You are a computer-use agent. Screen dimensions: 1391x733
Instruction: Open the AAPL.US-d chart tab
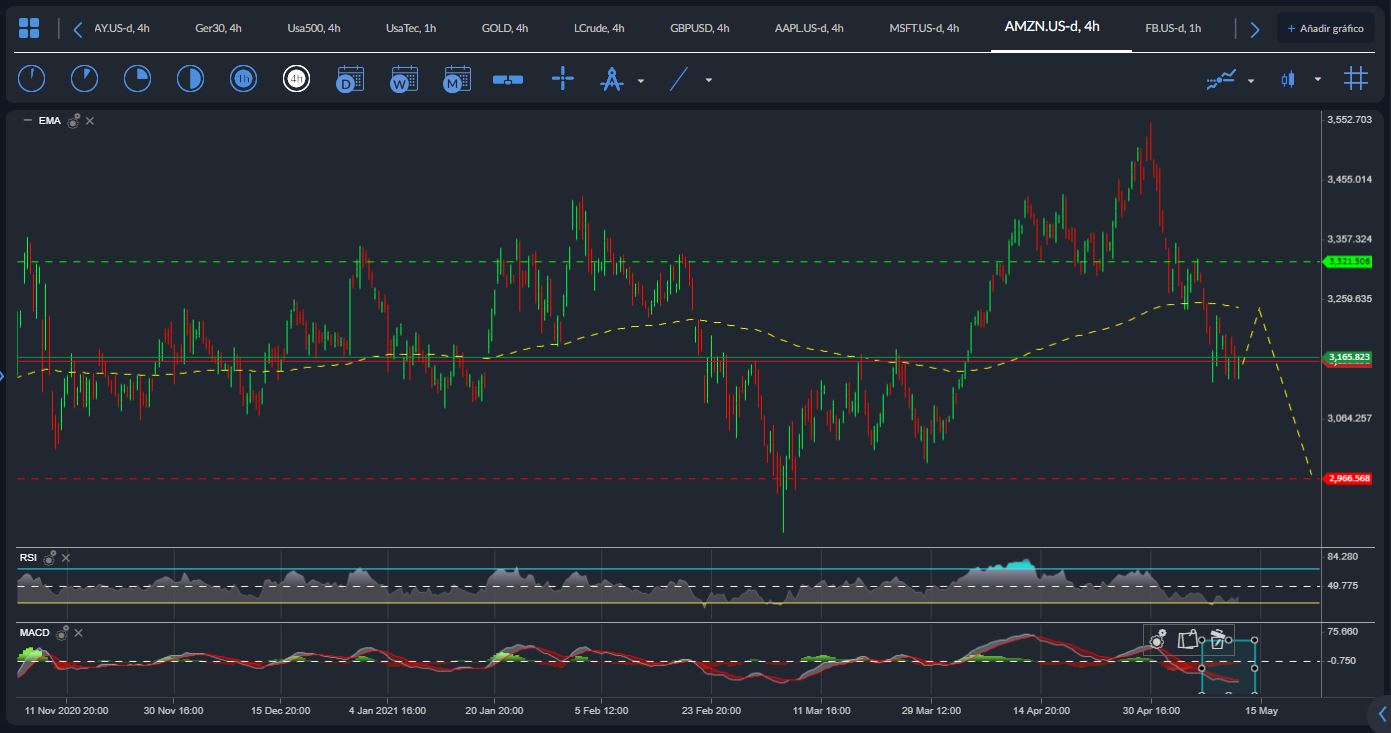(808, 28)
